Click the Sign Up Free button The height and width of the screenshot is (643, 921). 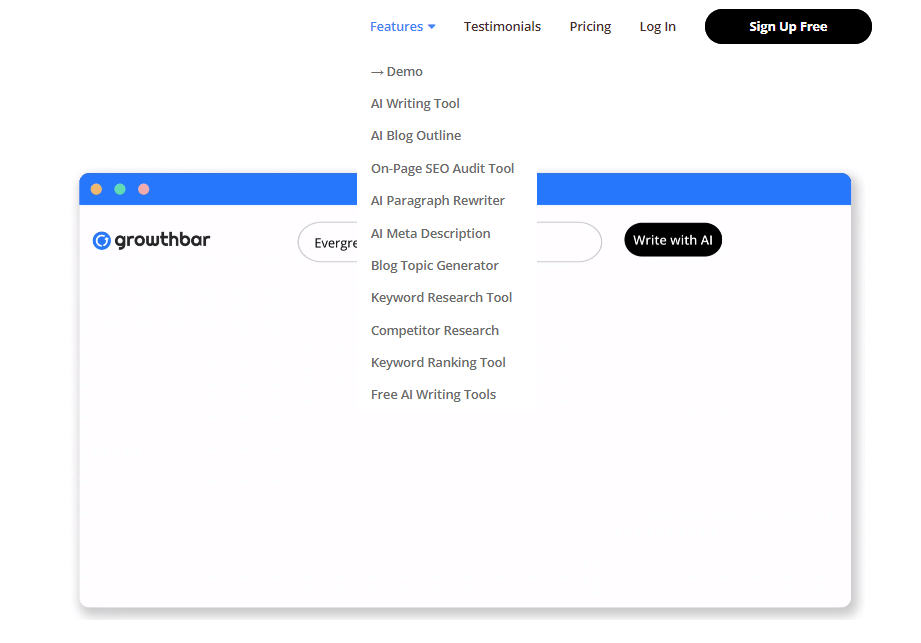pyautogui.click(x=788, y=26)
